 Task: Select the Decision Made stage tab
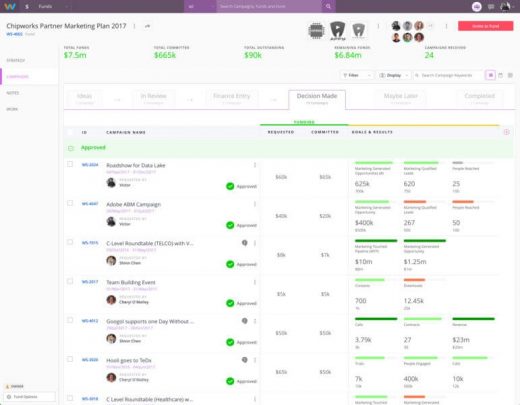(317, 99)
